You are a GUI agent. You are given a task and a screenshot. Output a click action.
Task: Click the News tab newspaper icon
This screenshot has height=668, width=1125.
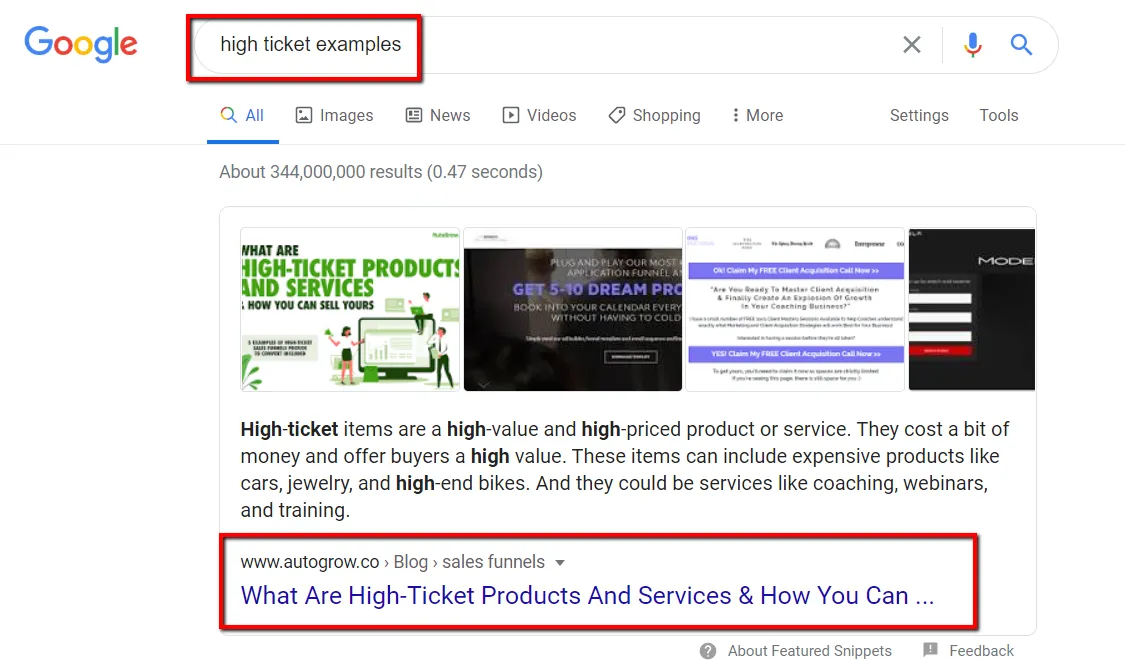[x=412, y=115]
